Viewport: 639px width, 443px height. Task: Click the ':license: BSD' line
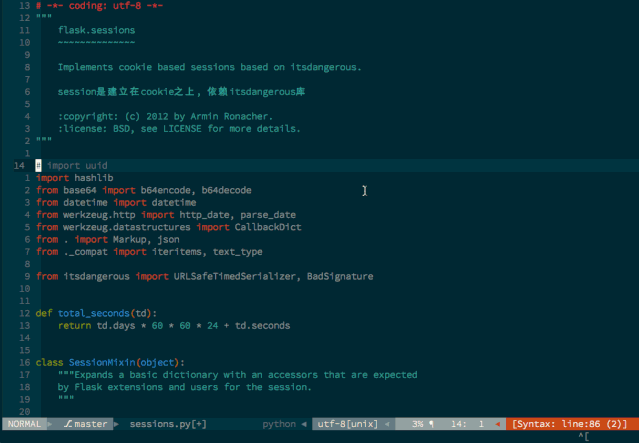[179, 129]
